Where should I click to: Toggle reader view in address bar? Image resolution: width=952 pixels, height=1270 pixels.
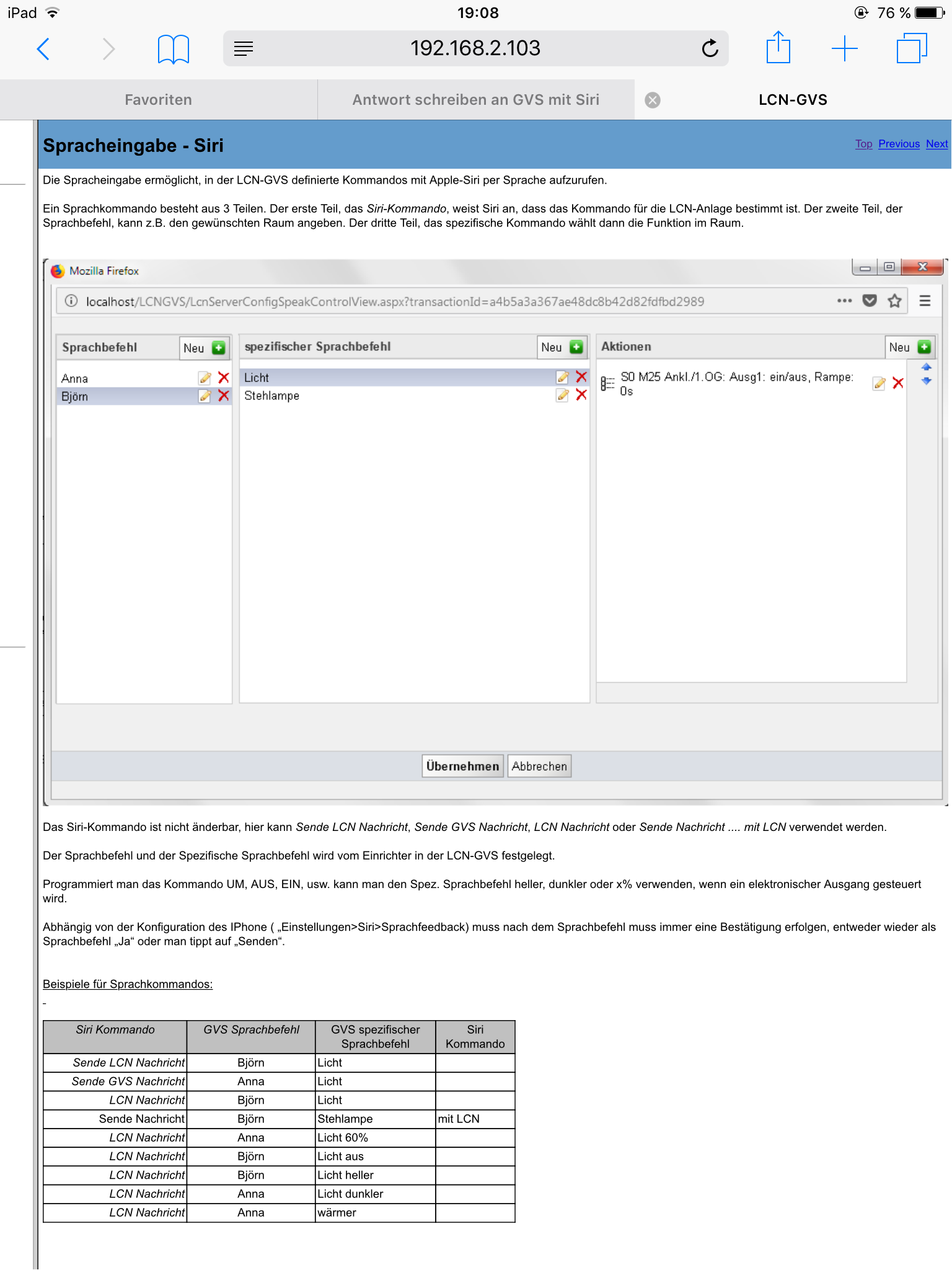[x=244, y=48]
